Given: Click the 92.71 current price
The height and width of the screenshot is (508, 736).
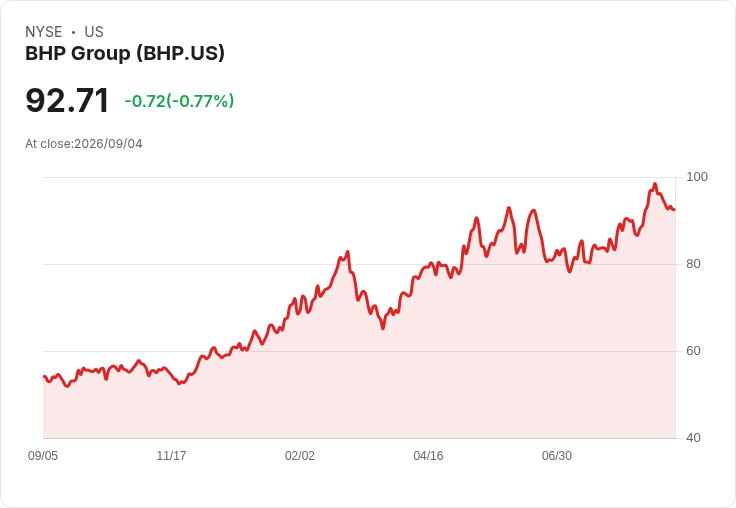Looking at the screenshot, I should pos(67,100).
